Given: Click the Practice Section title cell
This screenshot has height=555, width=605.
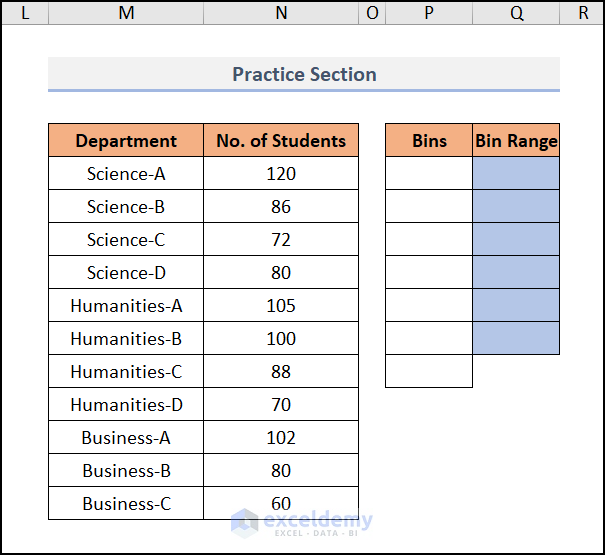Looking at the screenshot, I should [304, 74].
